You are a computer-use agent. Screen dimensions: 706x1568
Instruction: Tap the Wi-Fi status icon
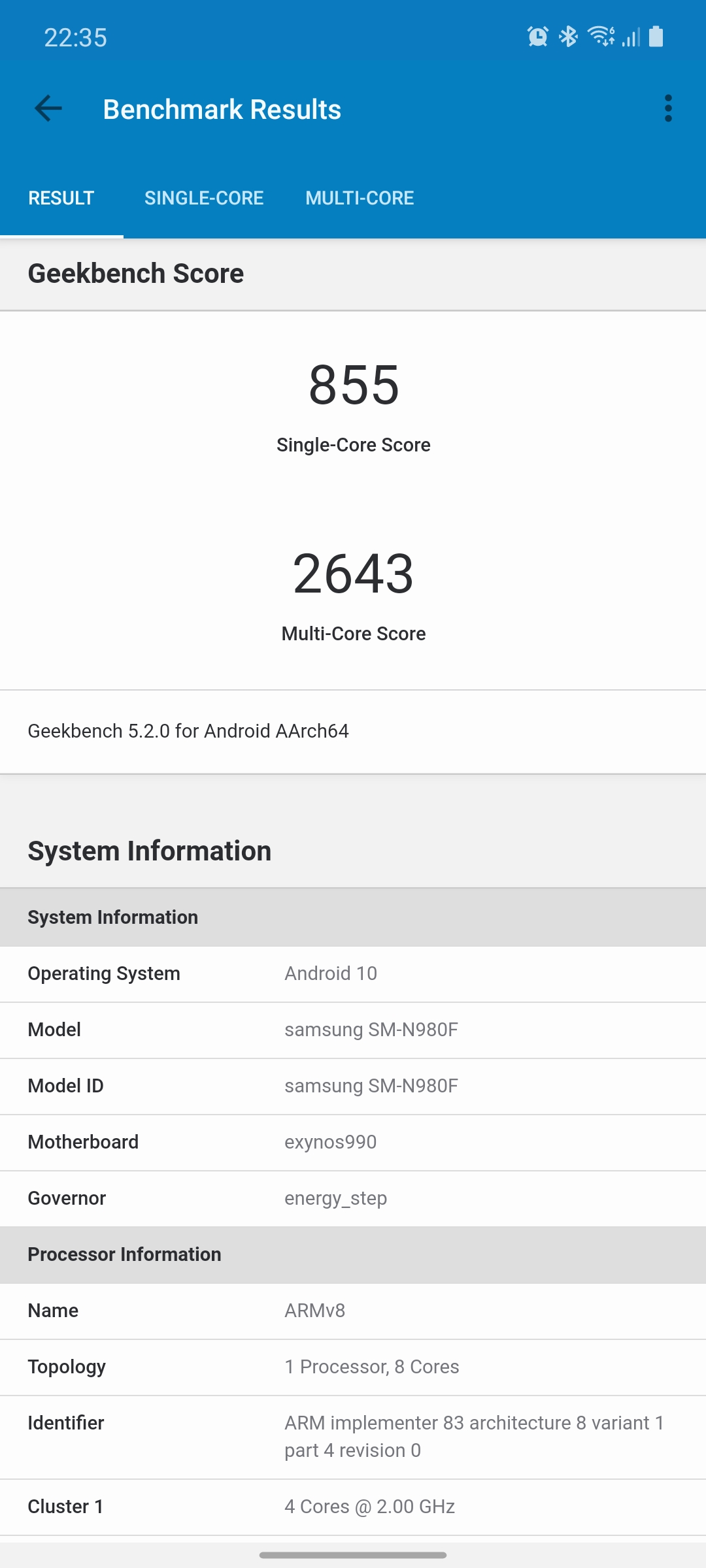click(x=601, y=37)
